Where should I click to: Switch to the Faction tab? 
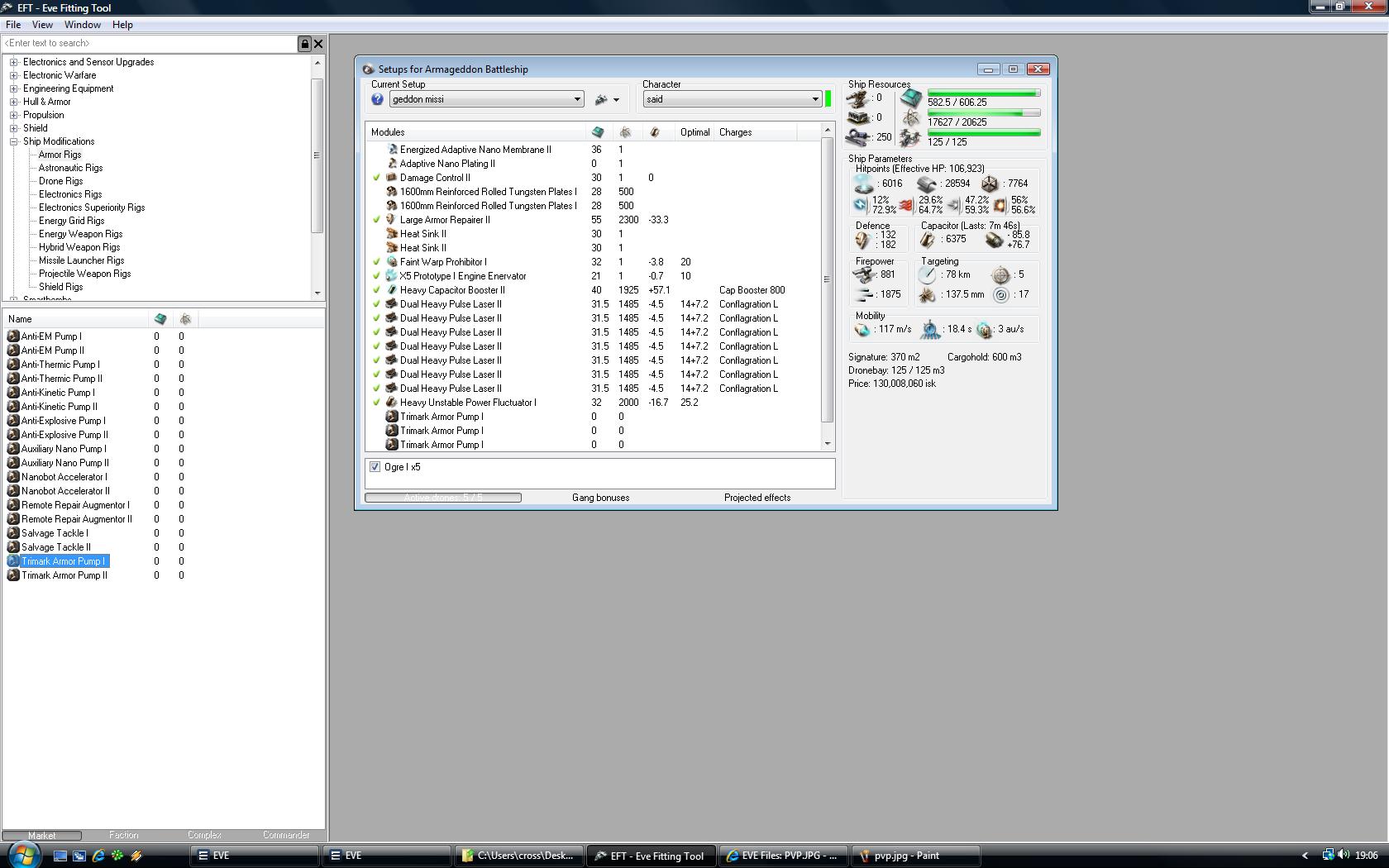(124, 835)
